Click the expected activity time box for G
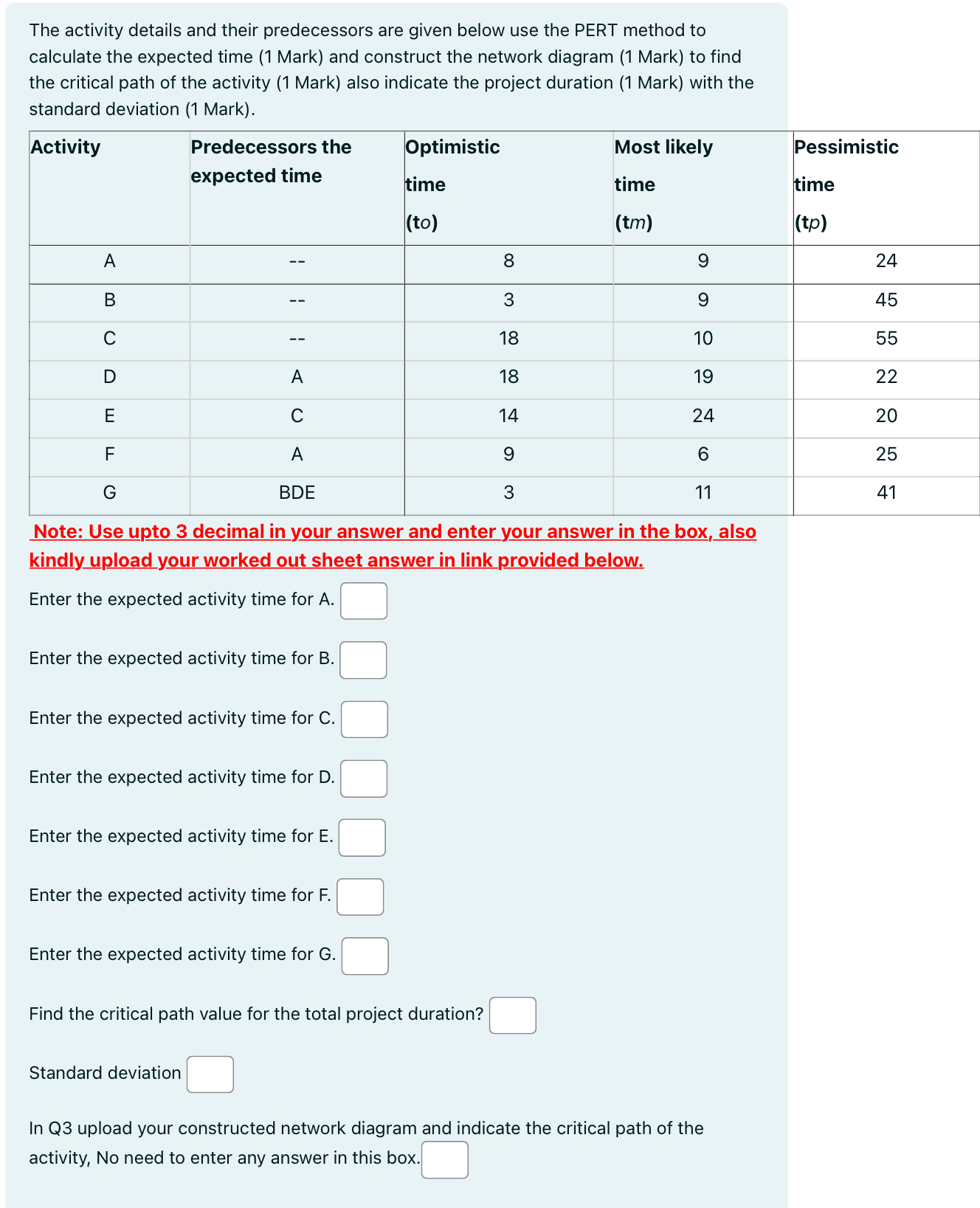980x1208 pixels. pyautogui.click(x=364, y=956)
